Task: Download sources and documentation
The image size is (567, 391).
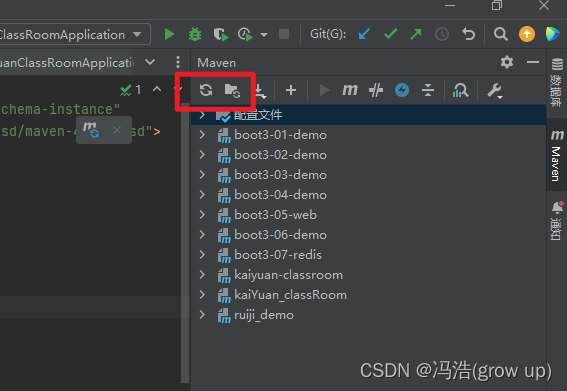Action: pyautogui.click(x=260, y=91)
